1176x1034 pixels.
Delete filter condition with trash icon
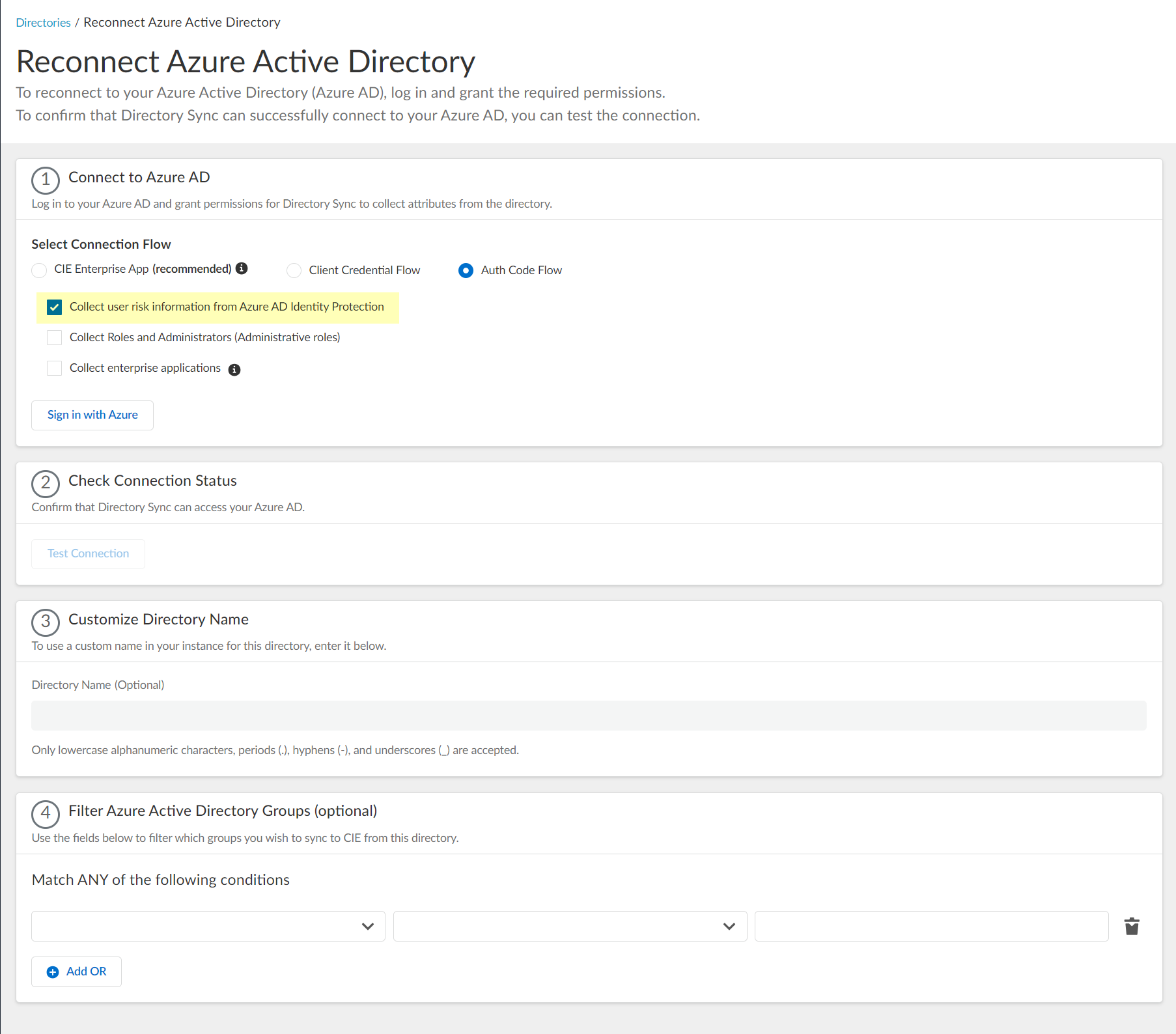(x=1132, y=926)
